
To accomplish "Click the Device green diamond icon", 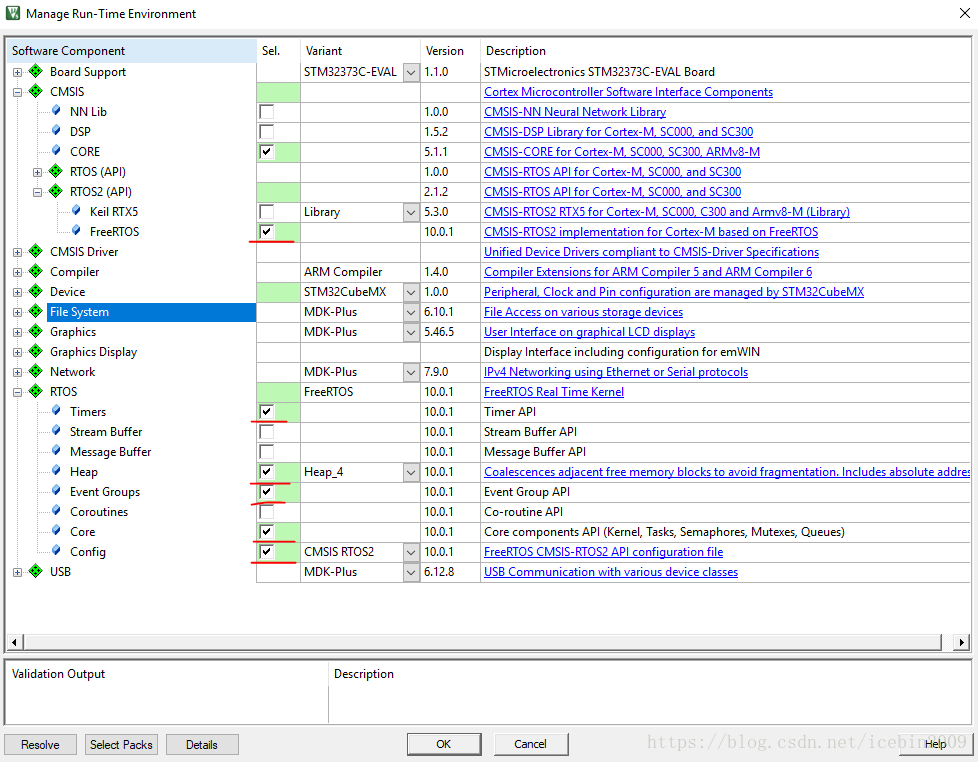I will tap(36, 291).
